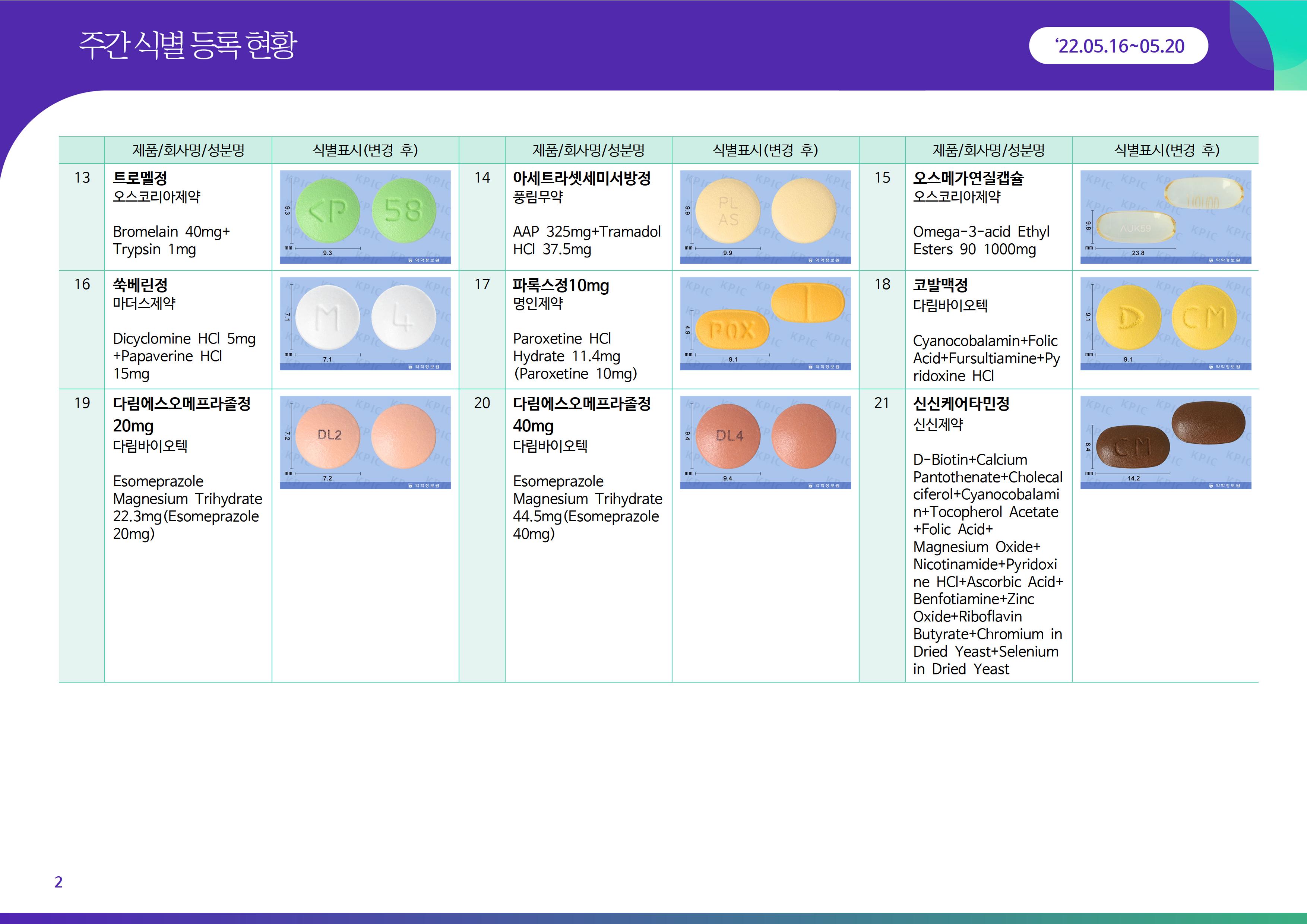Viewport: 1307px width, 924px height.
Task: Click the last 식별표시(변경 후) column header
Action: coord(1166,150)
